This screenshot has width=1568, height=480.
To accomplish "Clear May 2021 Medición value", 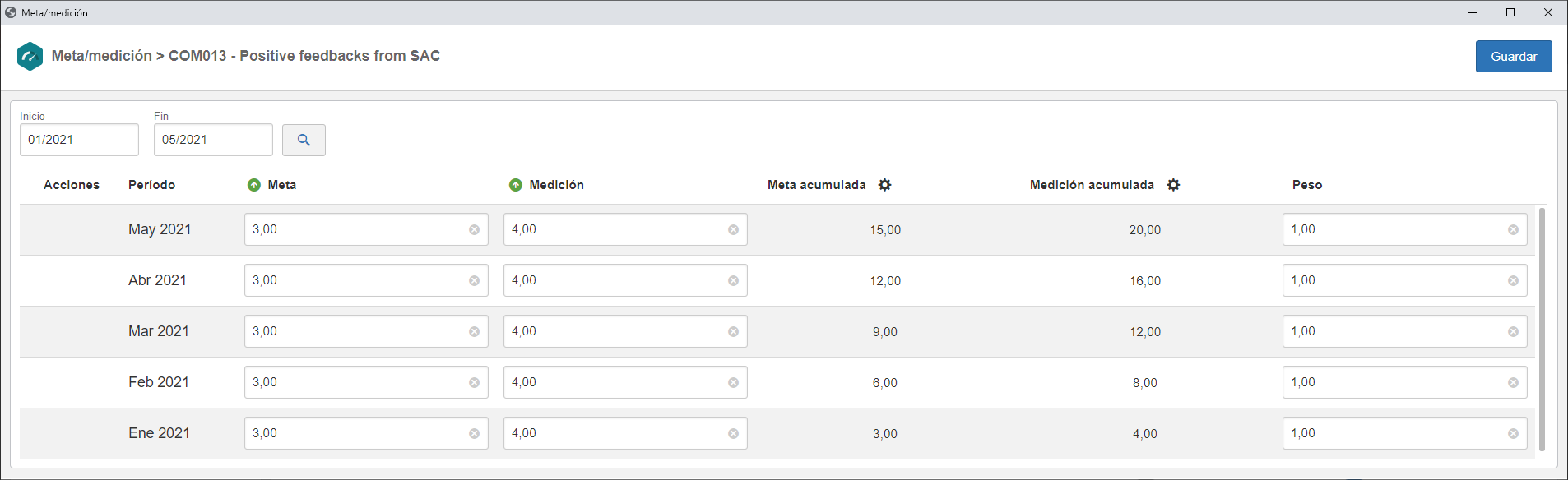I will [x=734, y=230].
